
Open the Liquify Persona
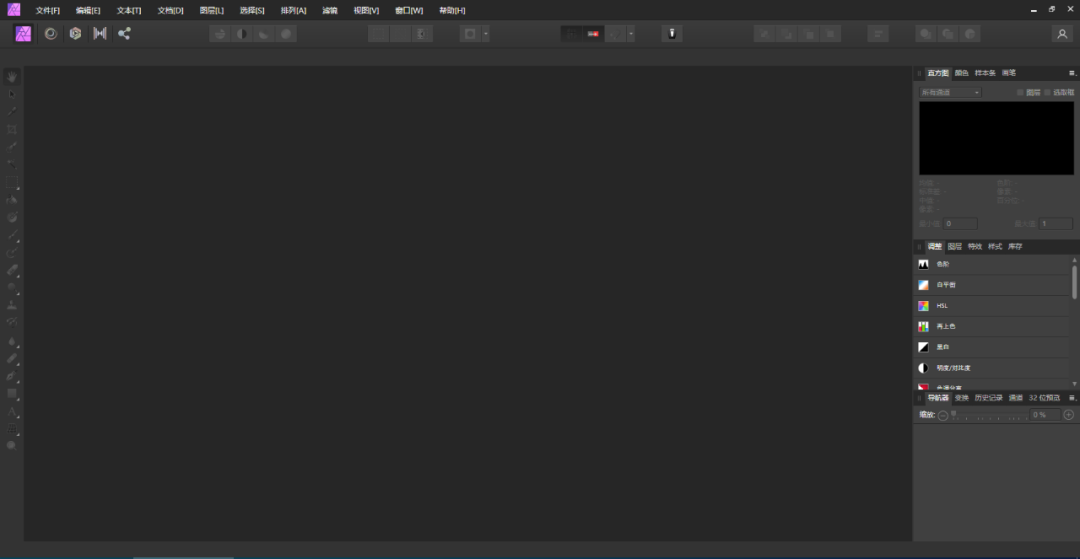point(49,33)
